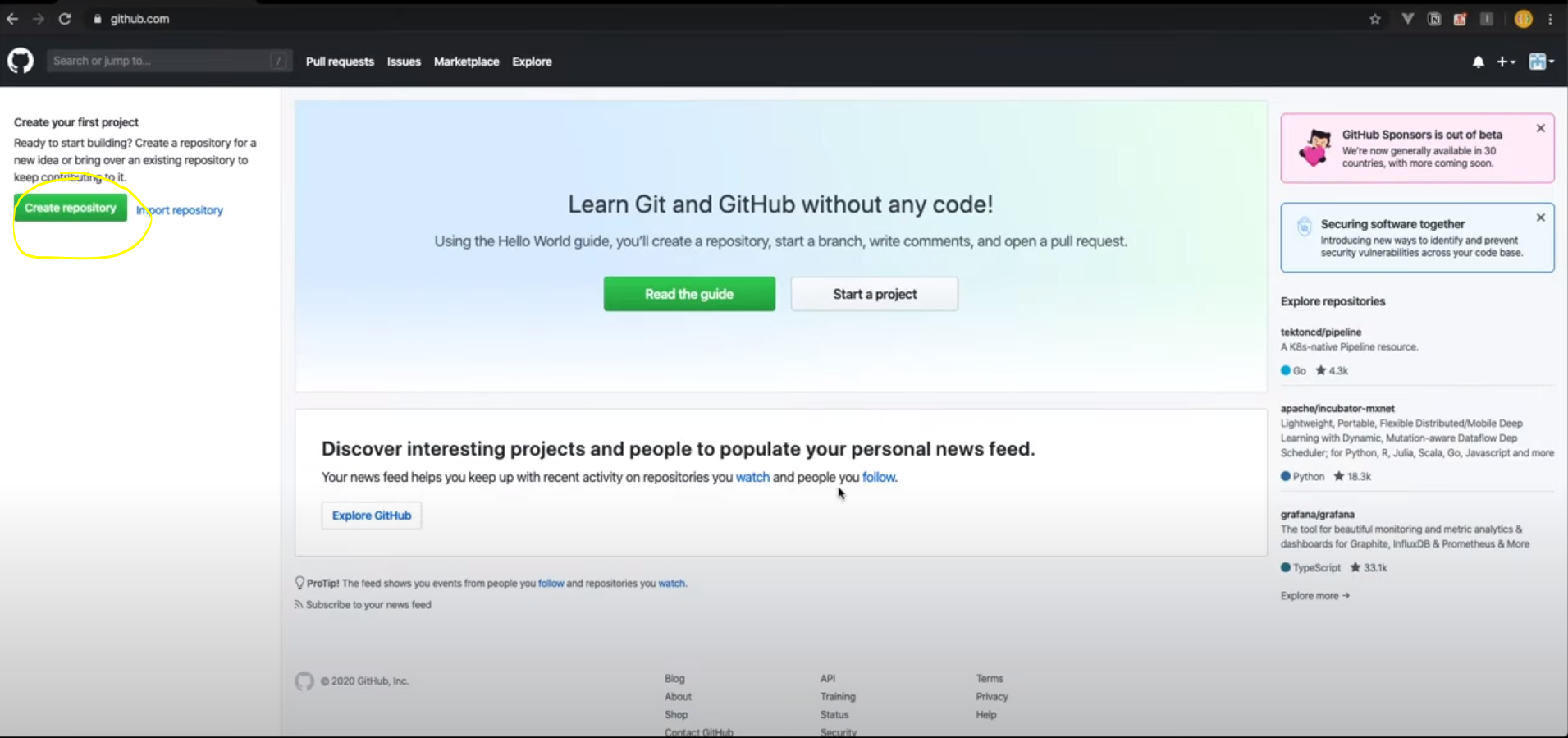The image size is (1568, 738).
Task: Open the Shop footer link
Action: [x=676, y=715]
